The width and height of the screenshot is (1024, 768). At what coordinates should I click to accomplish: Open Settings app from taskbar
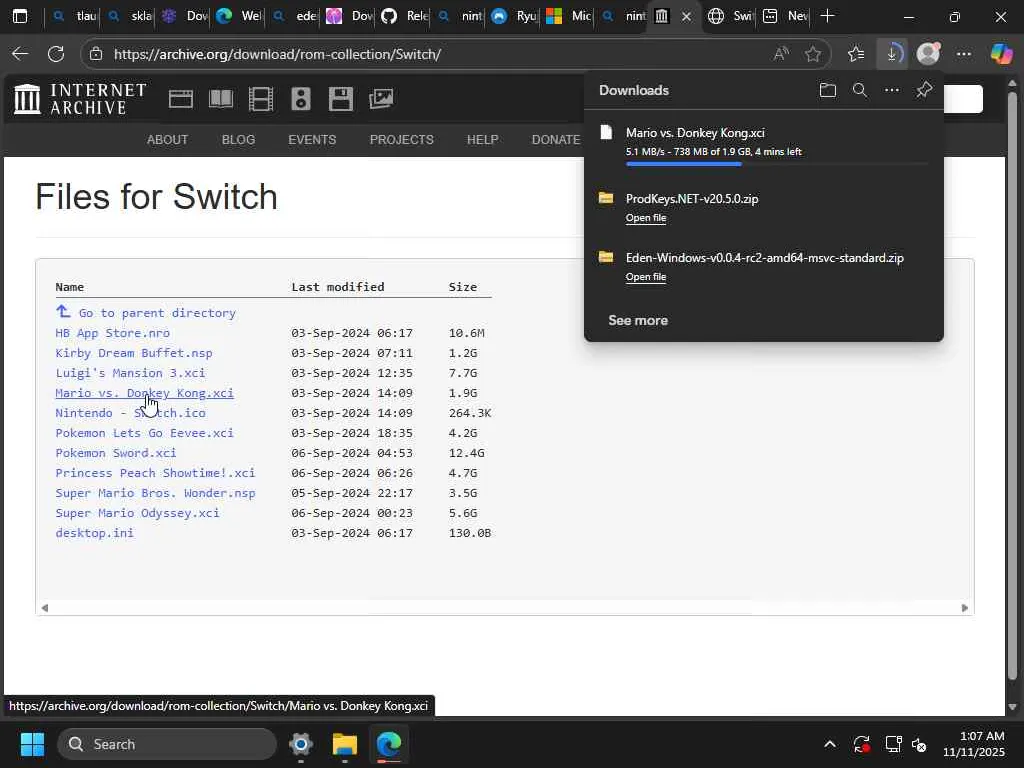[301, 744]
